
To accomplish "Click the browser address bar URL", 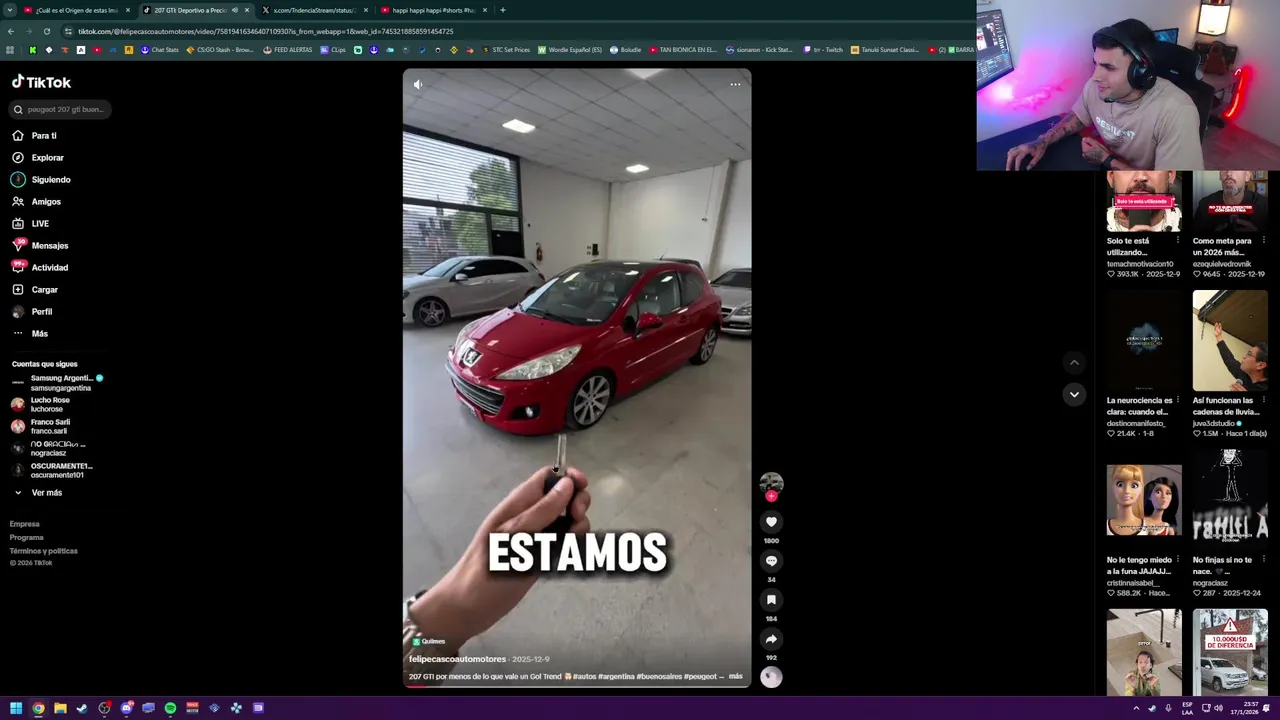I will (266, 31).
